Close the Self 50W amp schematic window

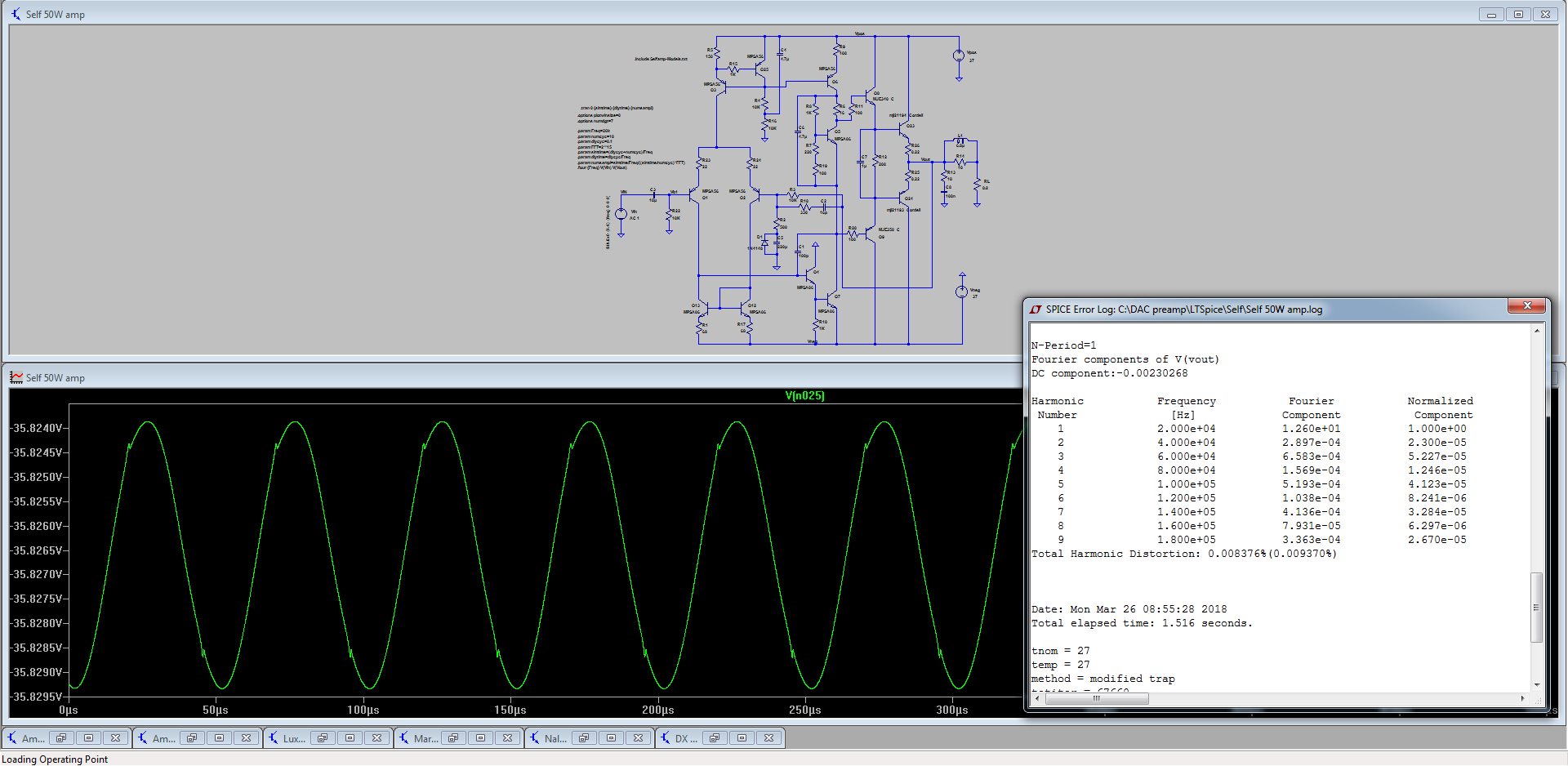[x=1545, y=14]
